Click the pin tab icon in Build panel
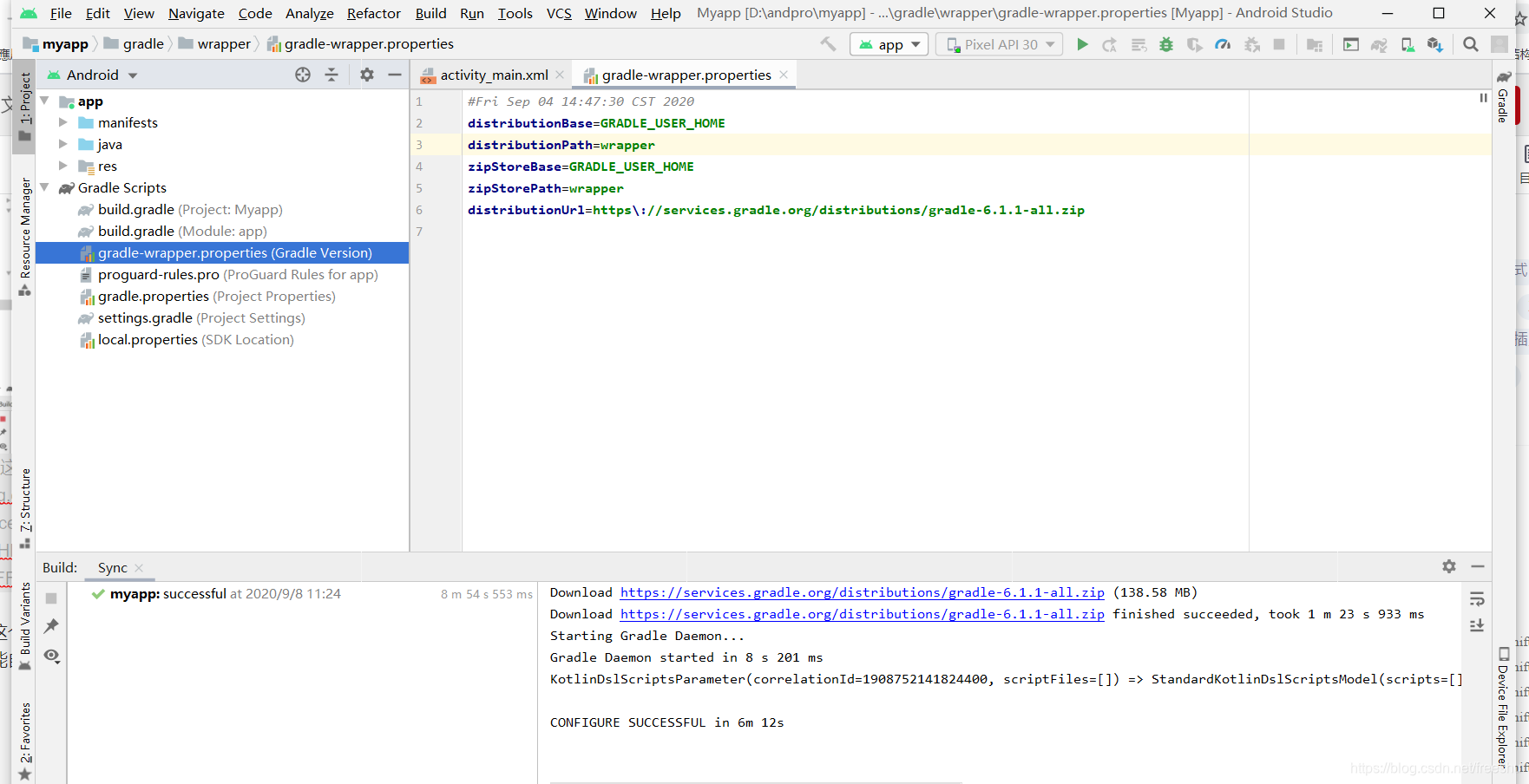The width and height of the screenshot is (1529, 784). point(51,626)
